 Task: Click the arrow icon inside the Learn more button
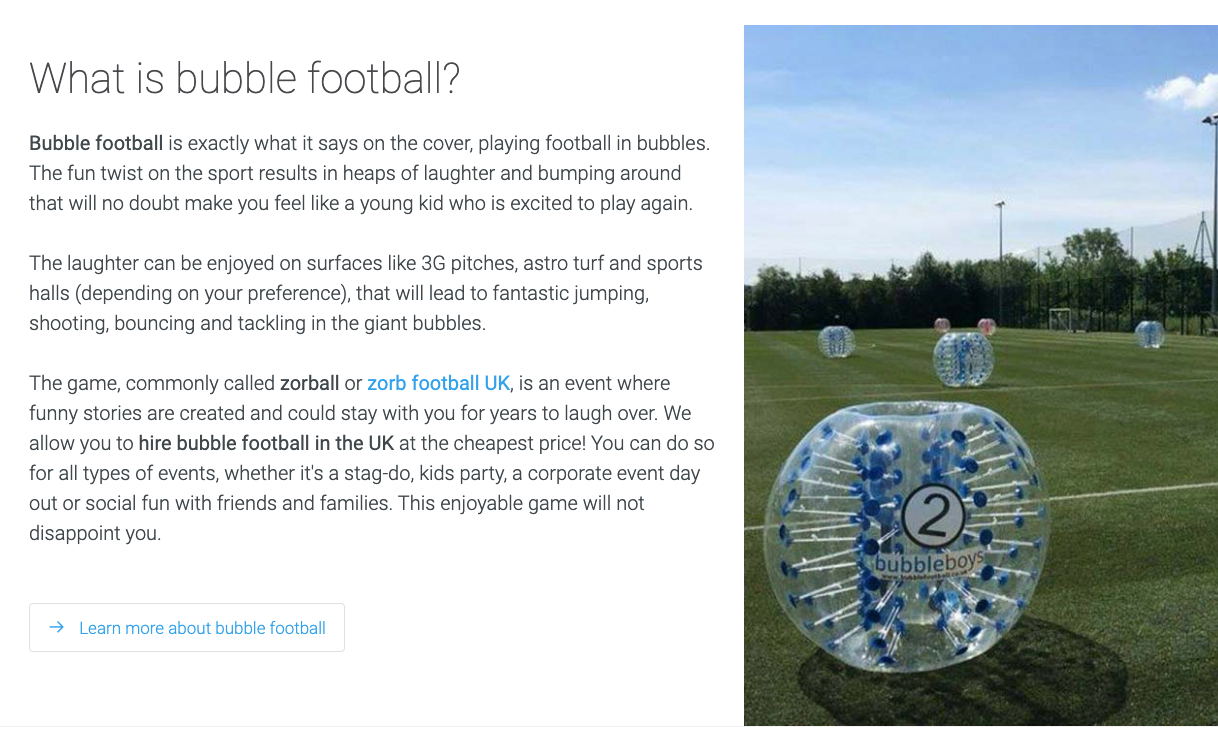(x=57, y=627)
